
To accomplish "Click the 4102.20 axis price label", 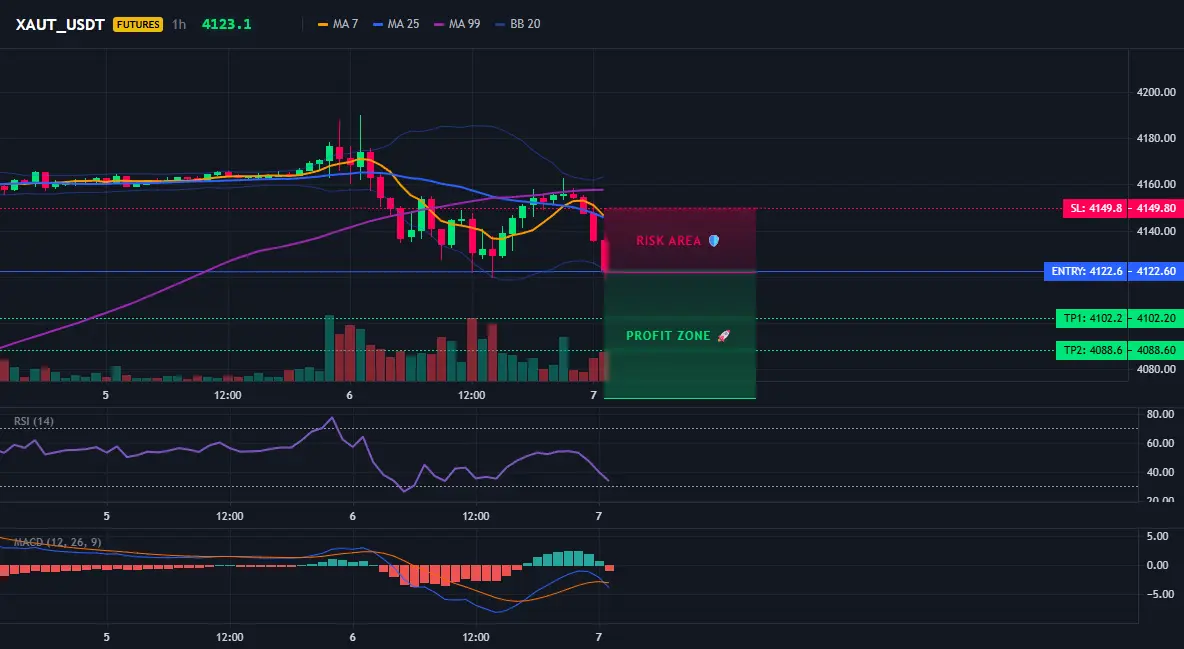I will (x=1155, y=319).
